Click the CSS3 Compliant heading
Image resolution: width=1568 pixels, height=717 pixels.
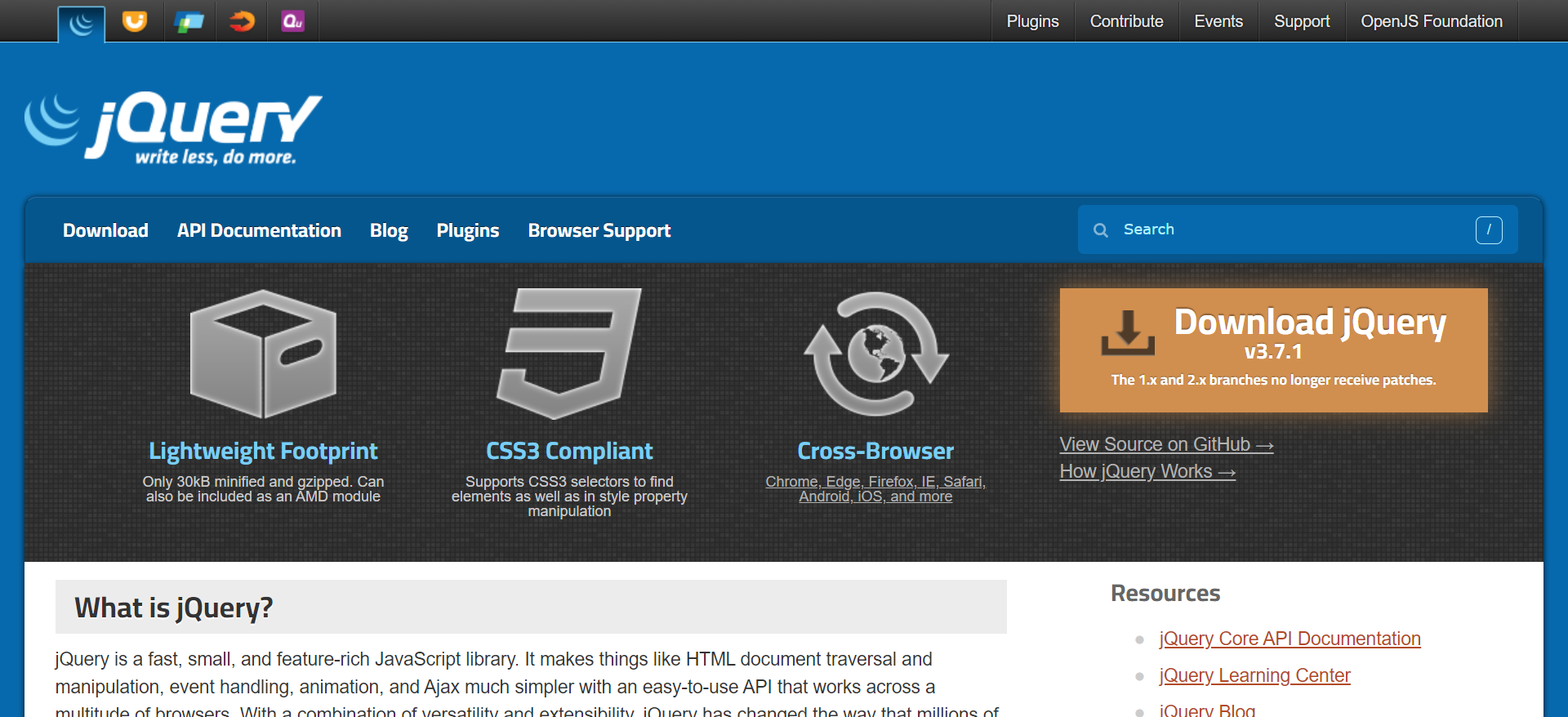coord(569,451)
